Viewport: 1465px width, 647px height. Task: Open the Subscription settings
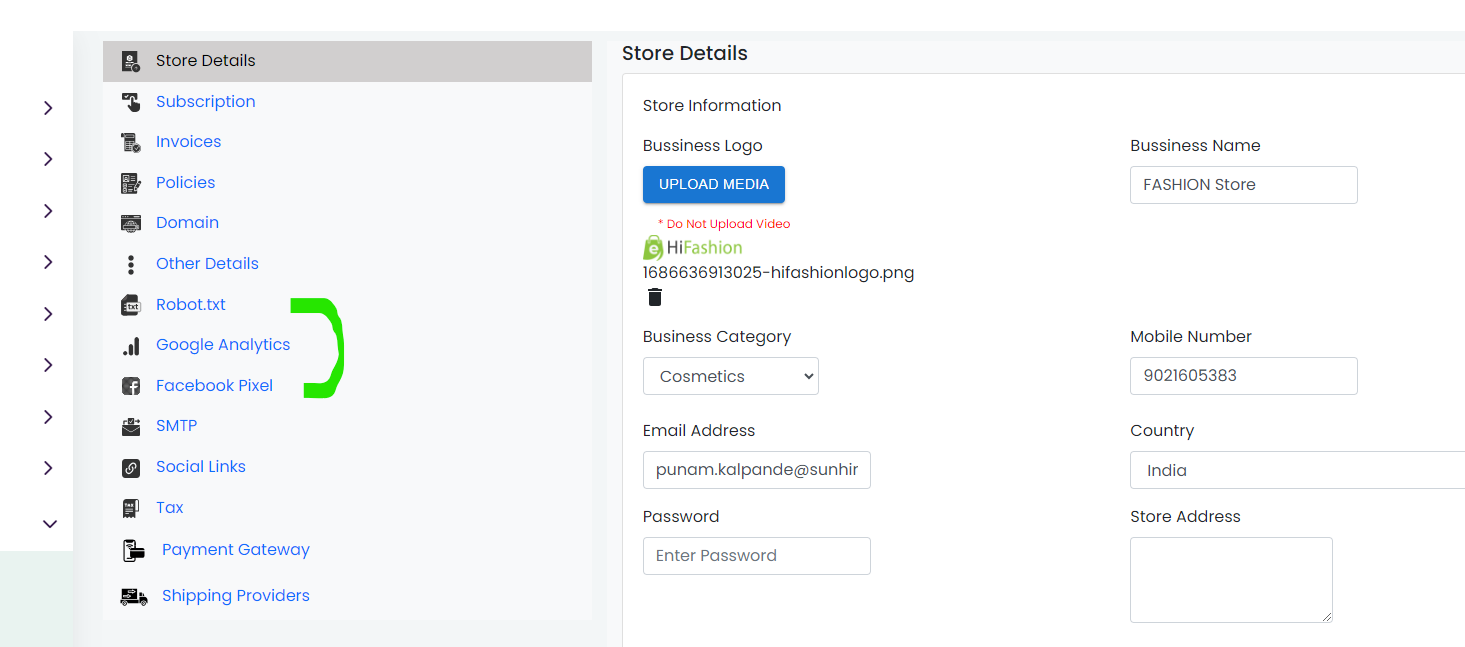click(205, 101)
